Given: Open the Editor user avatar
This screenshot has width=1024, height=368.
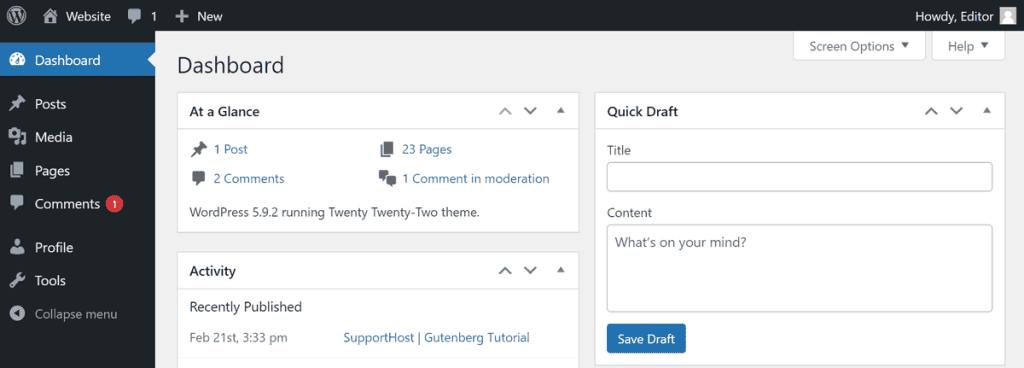Looking at the screenshot, I should coord(1008,16).
